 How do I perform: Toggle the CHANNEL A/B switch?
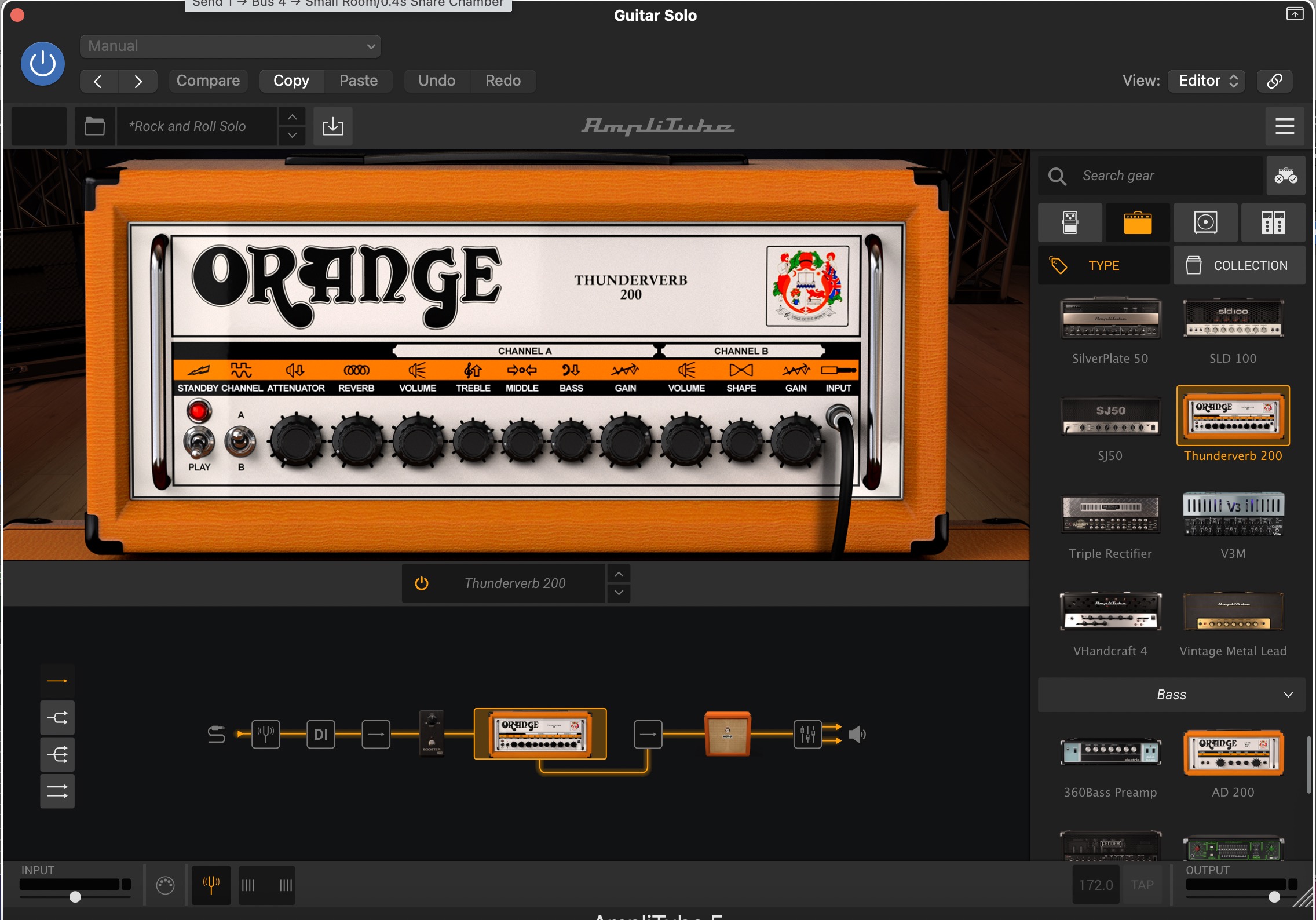coord(240,442)
